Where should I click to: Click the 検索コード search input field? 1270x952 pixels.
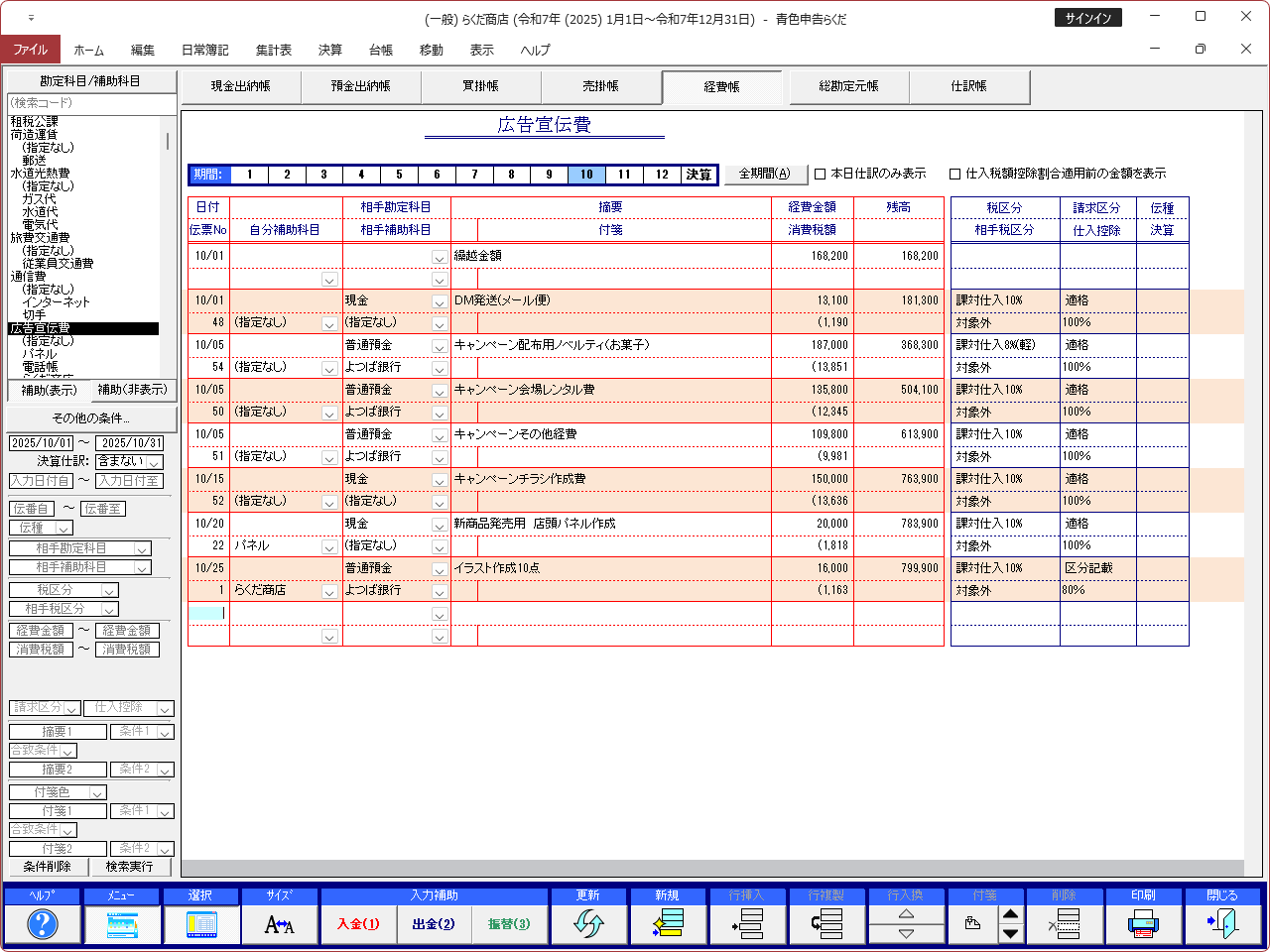point(89,103)
